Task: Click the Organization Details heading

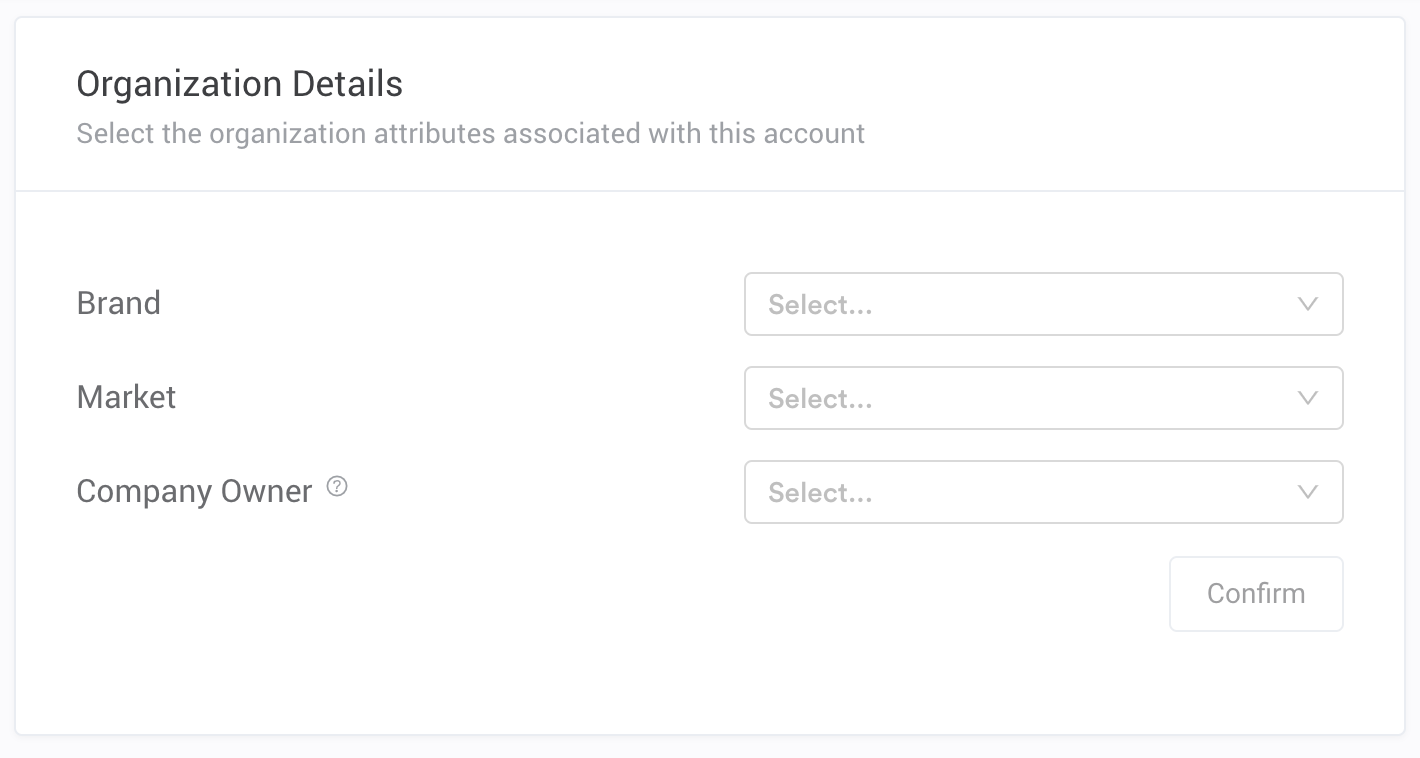Action: pyautogui.click(x=240, y=84)
